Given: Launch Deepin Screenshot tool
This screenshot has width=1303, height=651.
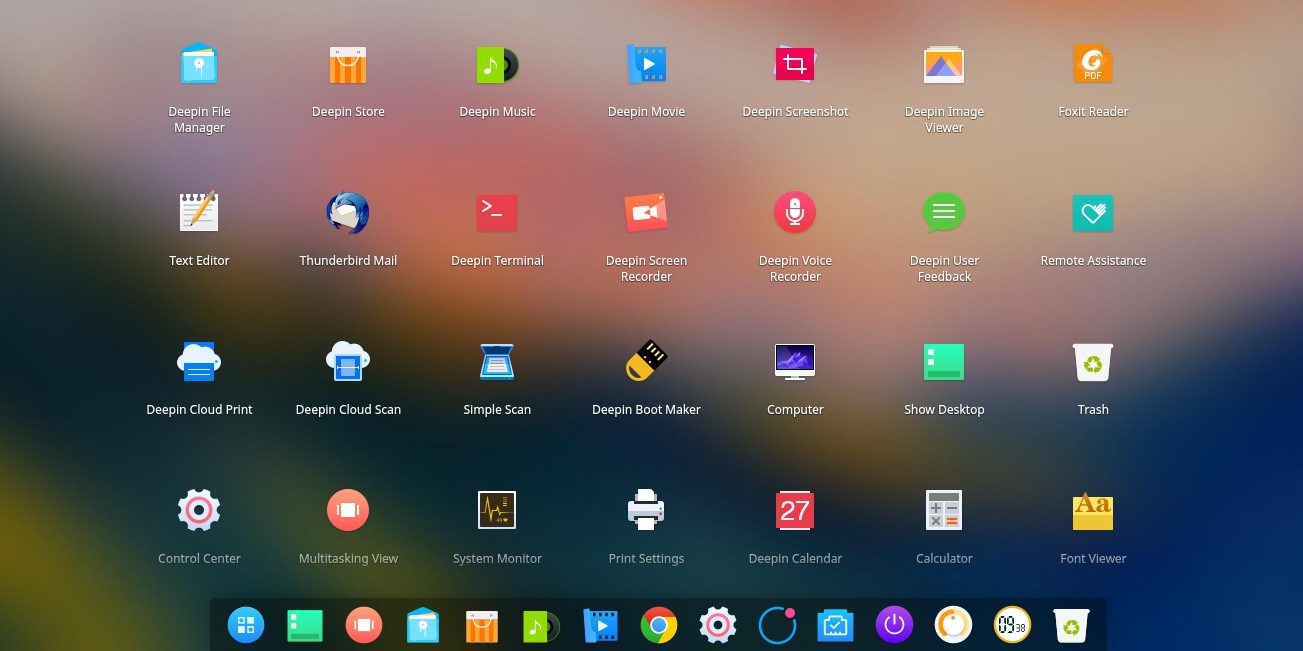Looking at the screenshot, I should click(x=795, y=65).
